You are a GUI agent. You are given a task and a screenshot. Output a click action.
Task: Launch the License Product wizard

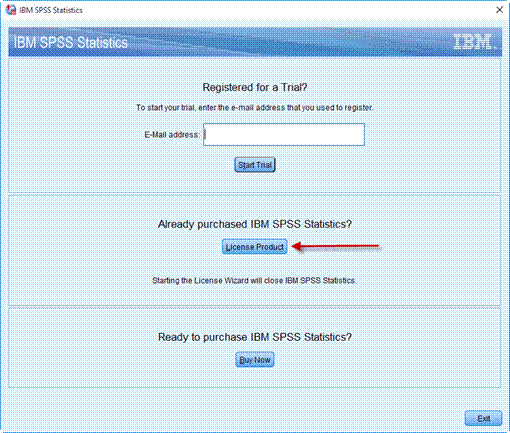(255, 247)
